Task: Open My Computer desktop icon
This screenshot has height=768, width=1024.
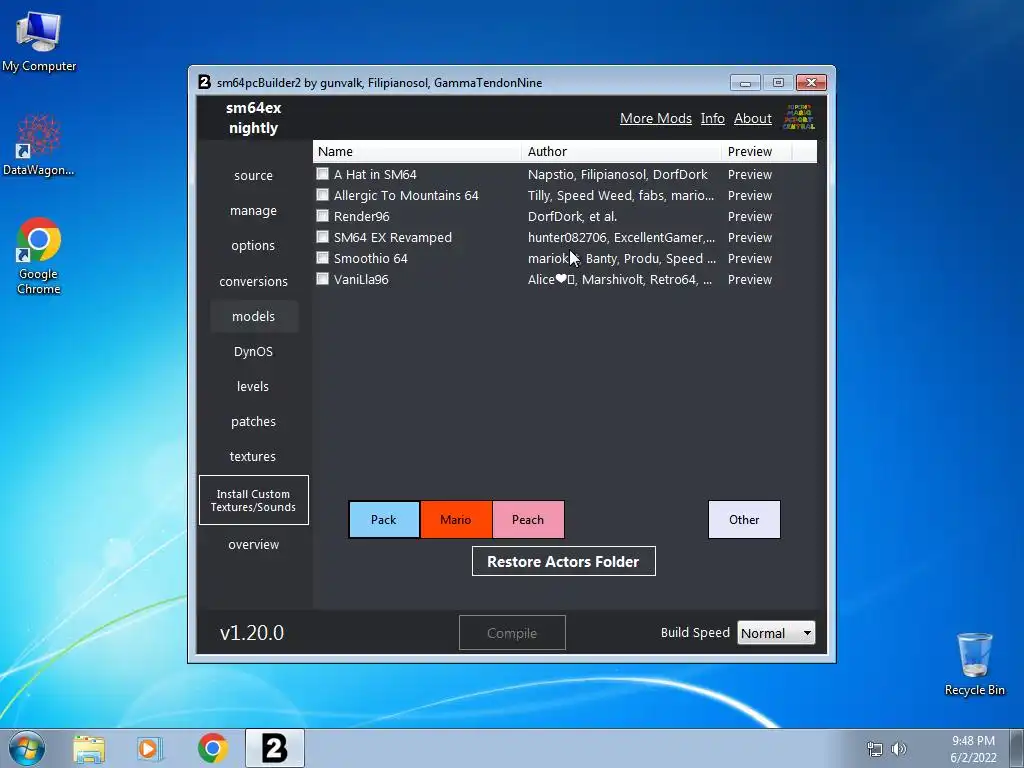Action: [39, 41]
